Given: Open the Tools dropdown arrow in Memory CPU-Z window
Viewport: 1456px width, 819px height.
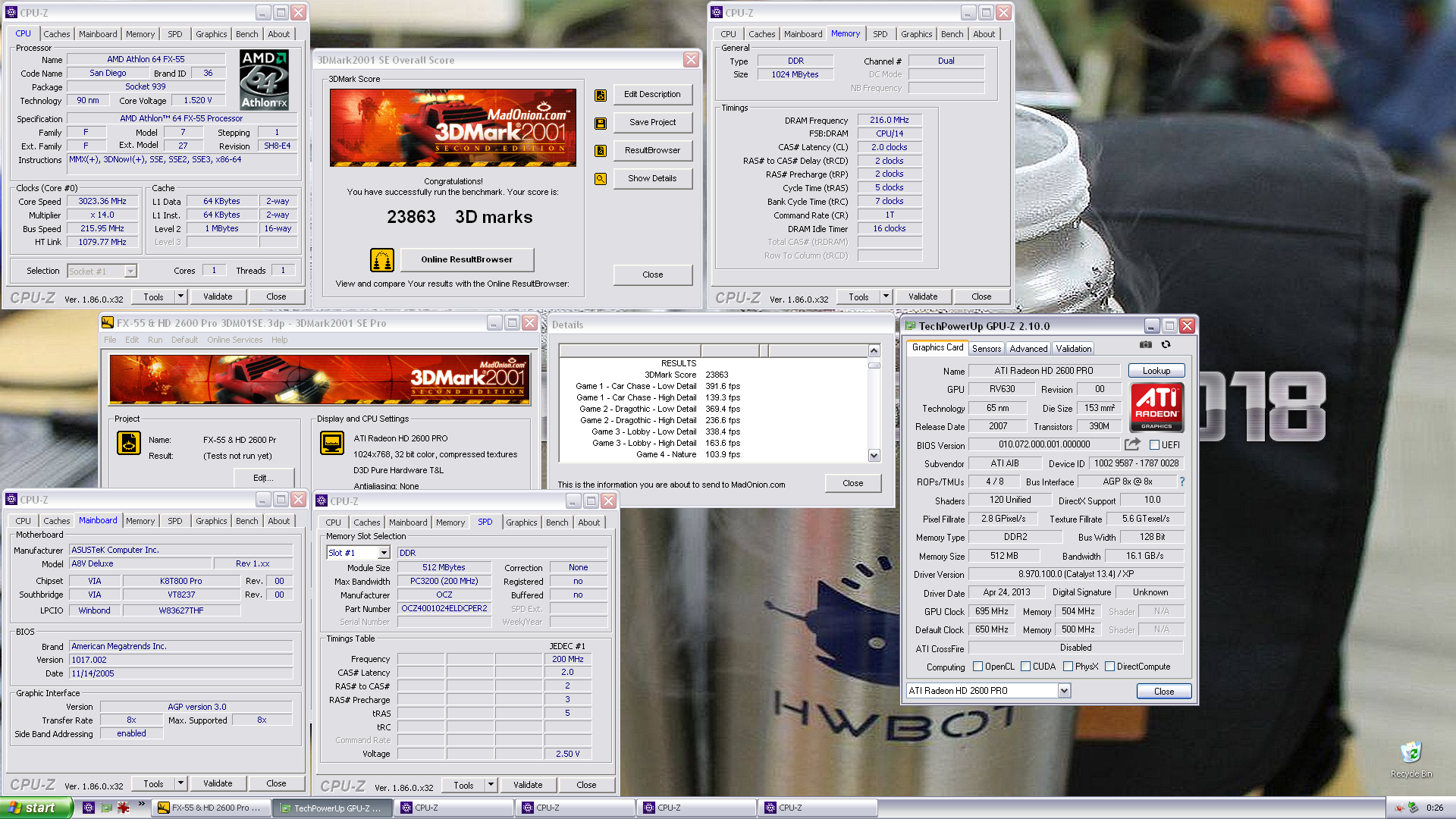Looking at the screenshot, I should (886, 297).
